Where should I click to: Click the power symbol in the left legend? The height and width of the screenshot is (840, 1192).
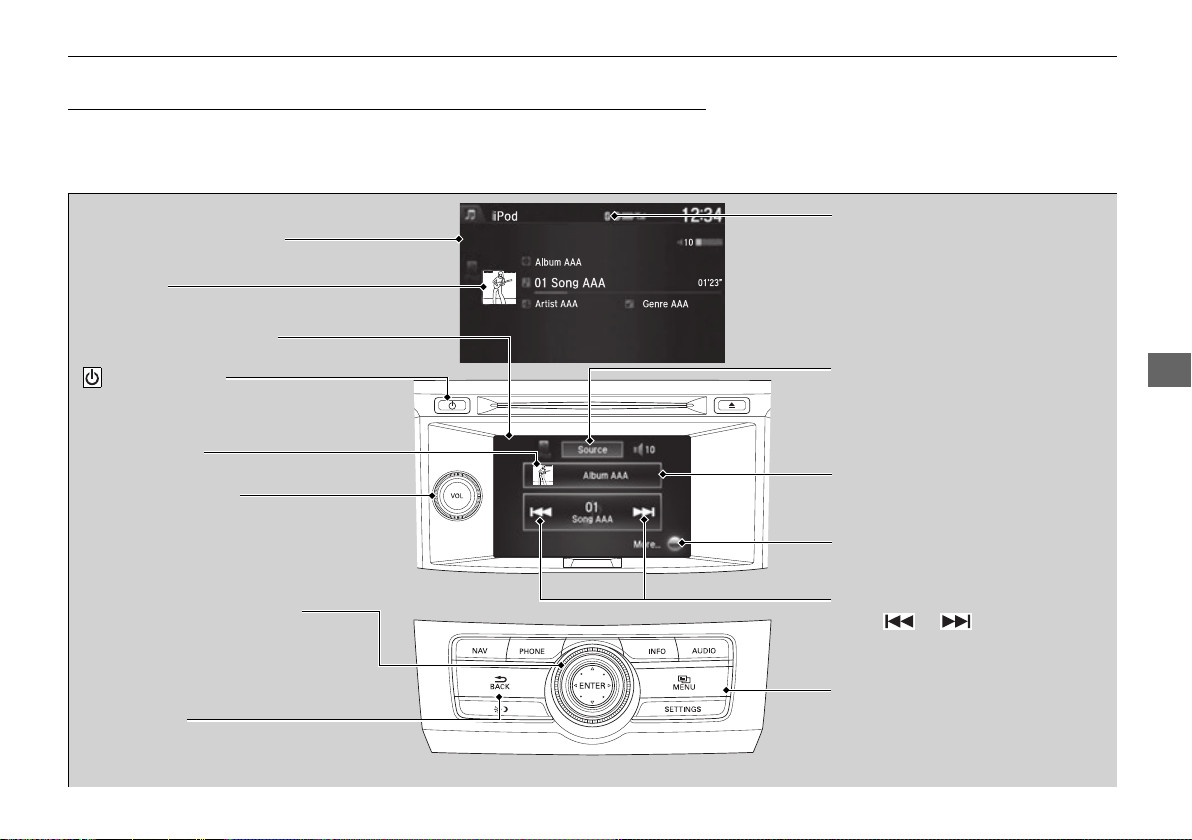(x=92, y=377)
